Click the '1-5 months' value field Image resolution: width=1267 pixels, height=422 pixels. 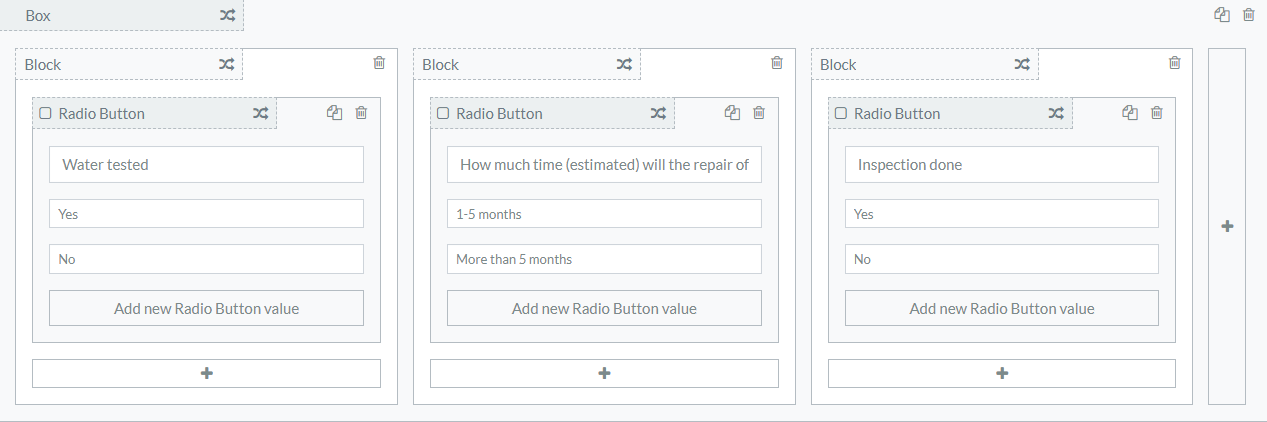[x=604, y=214]
